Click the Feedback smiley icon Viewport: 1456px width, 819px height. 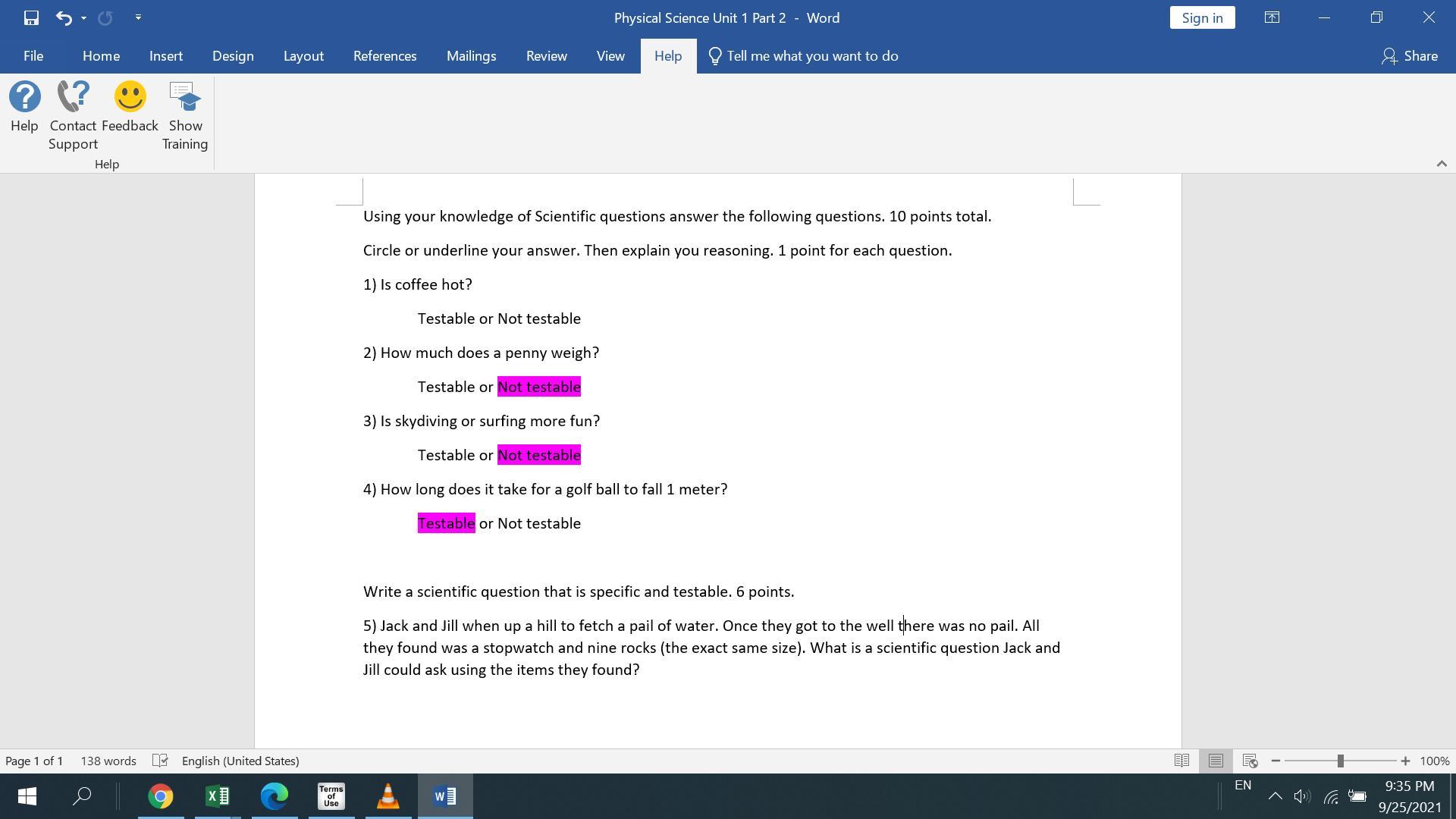click(130, 97)
